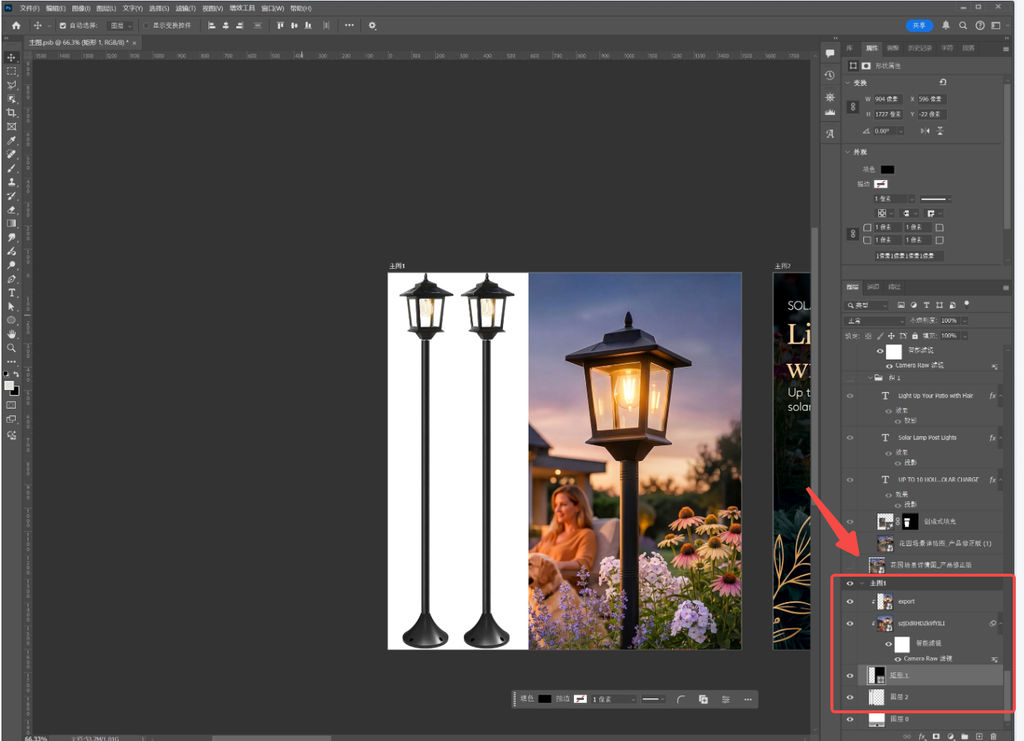Click align left edges icon
The image size is (1024, 741).
(x=212, y=25)
